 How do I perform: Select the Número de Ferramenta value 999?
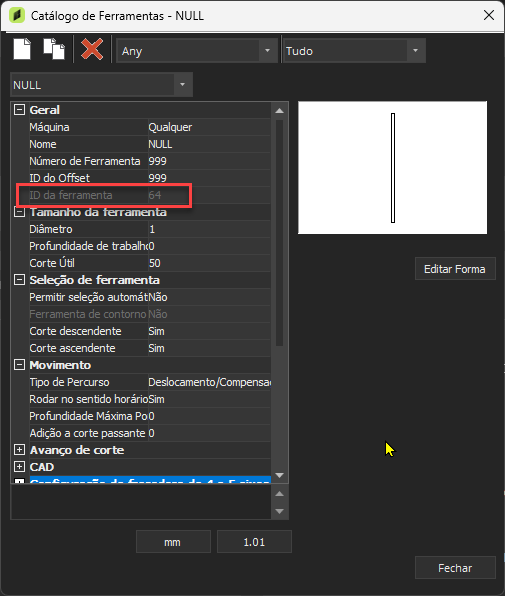point(209,161)
